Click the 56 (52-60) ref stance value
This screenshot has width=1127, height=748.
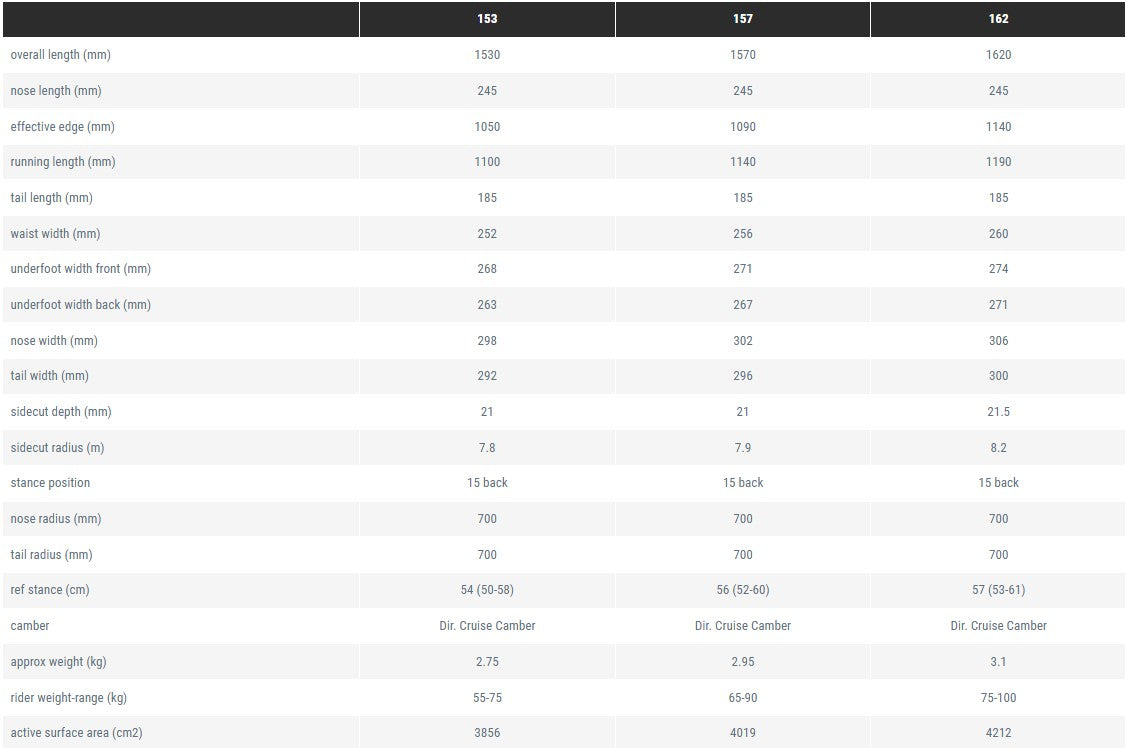coord(742,590)
